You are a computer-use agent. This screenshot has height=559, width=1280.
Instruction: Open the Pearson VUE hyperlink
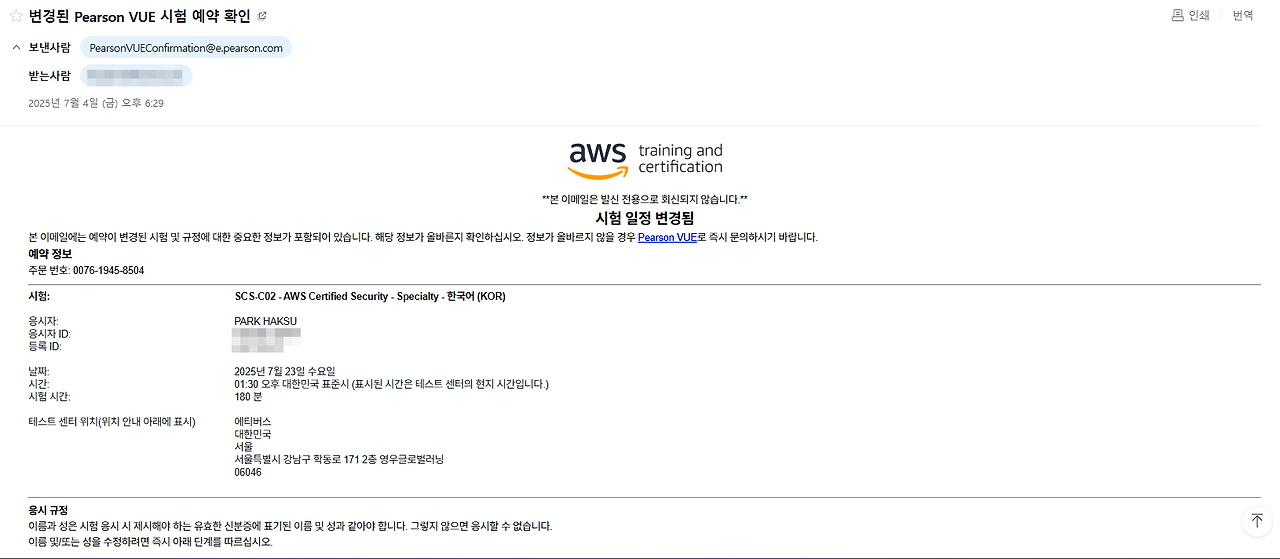(x=667, y=237)
